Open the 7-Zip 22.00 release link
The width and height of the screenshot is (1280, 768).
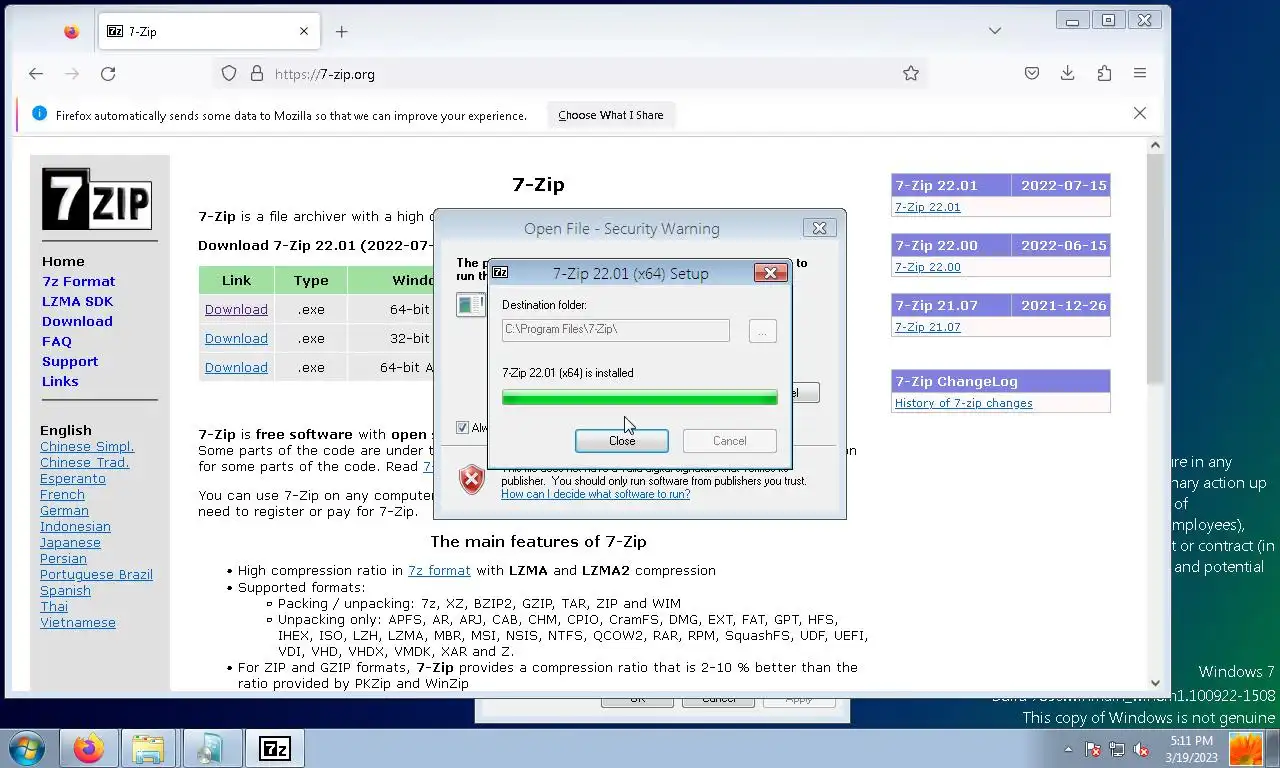(927, 267)
